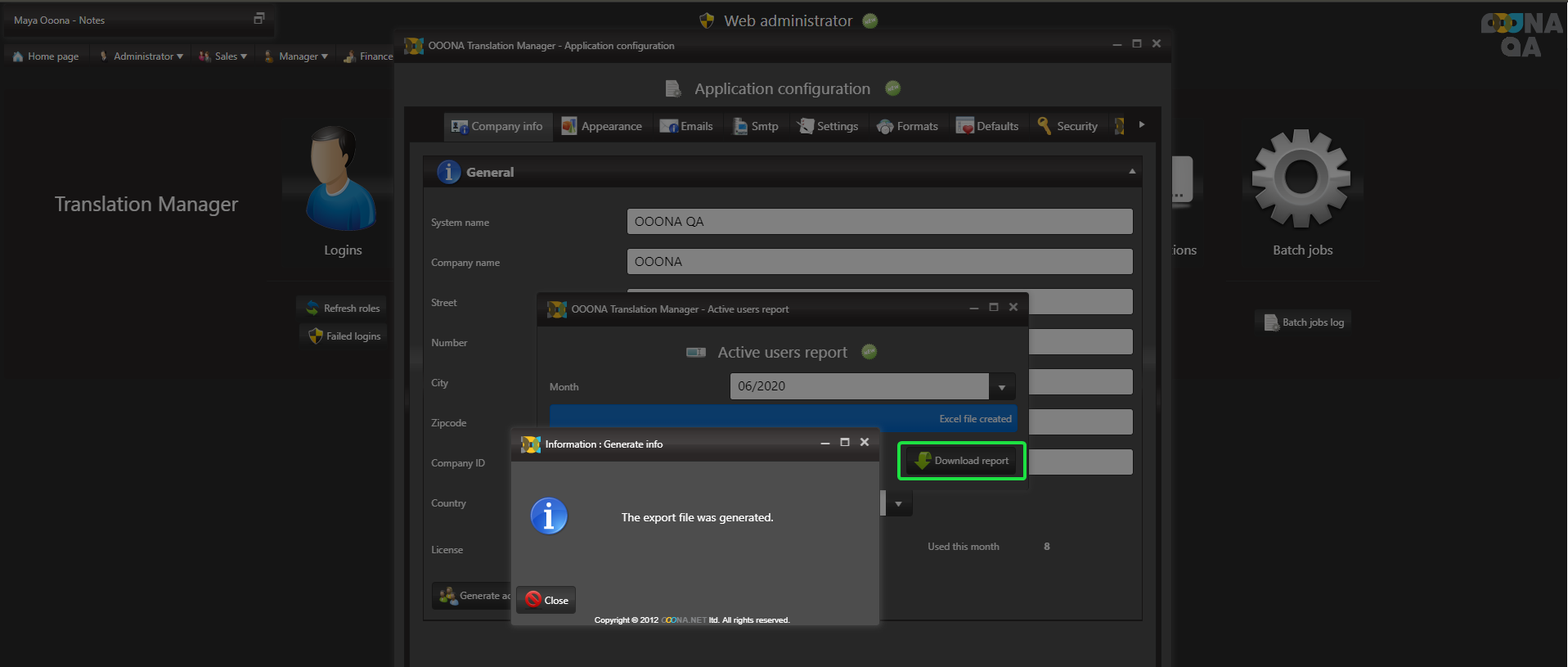Image resolution: width=1568 pixels, height=667 pixels.
Task: Click the green icon beside Web administrator
Action: (x=870, y=21)
